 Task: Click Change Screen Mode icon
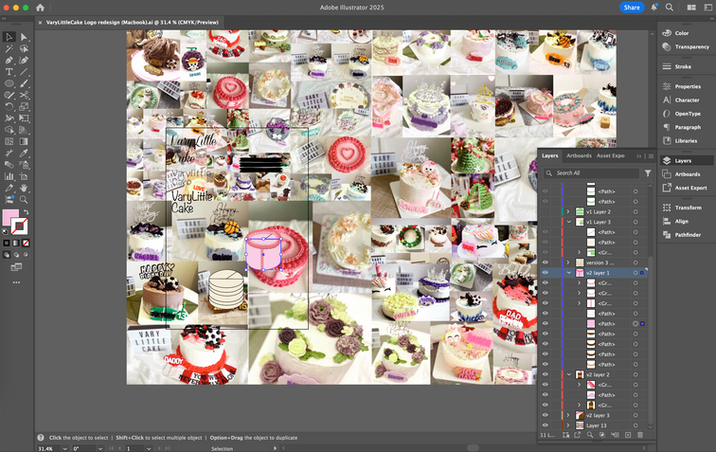(16, 267)
